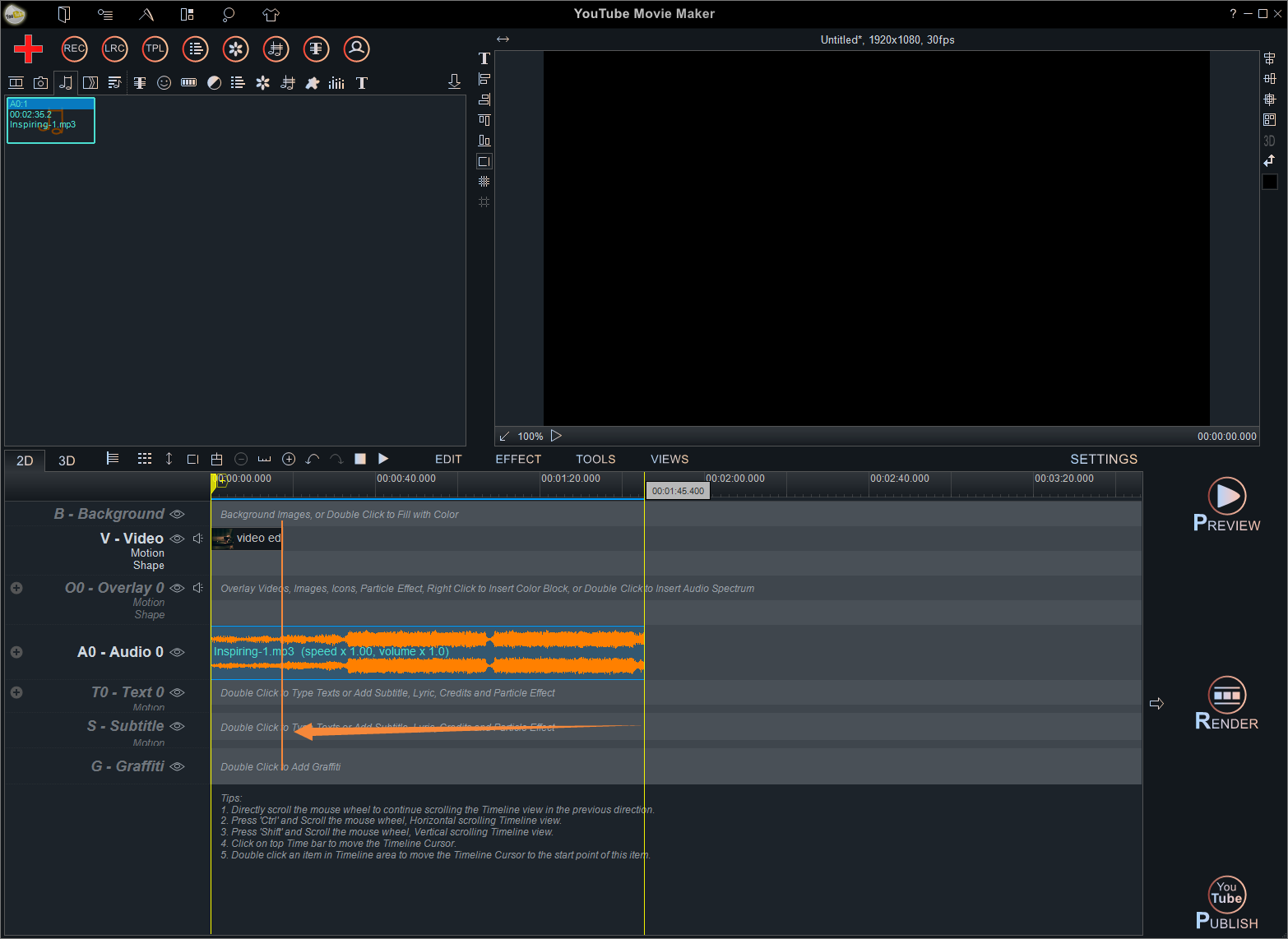Show the photo/camera media tab

tap(40, 82)
